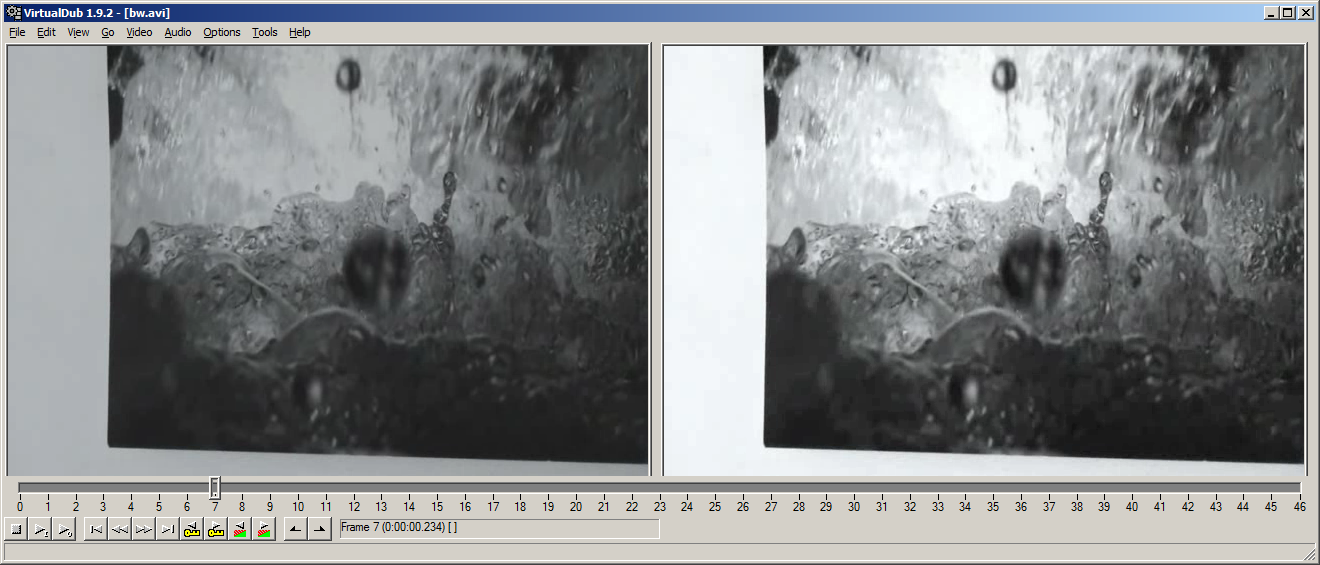Click the timeline slider thumb at frame 7
Image resolution: width=1320 pixels, height=565 pixels.
215,487
